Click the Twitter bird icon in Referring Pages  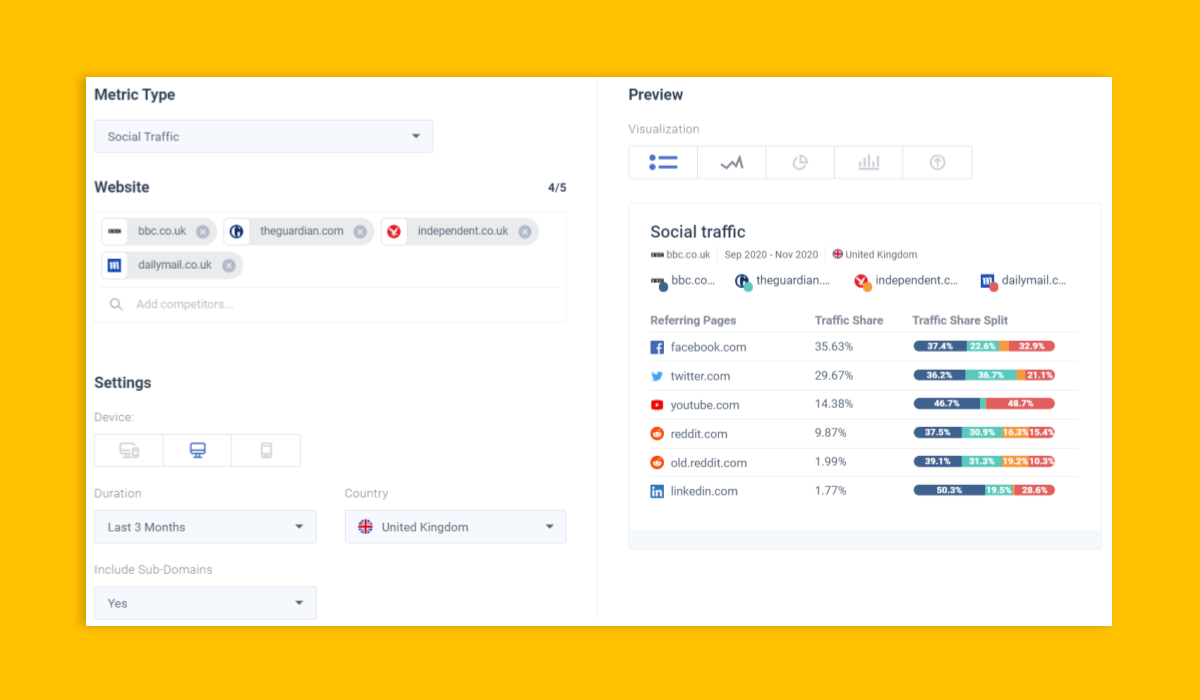coord(658,376)
